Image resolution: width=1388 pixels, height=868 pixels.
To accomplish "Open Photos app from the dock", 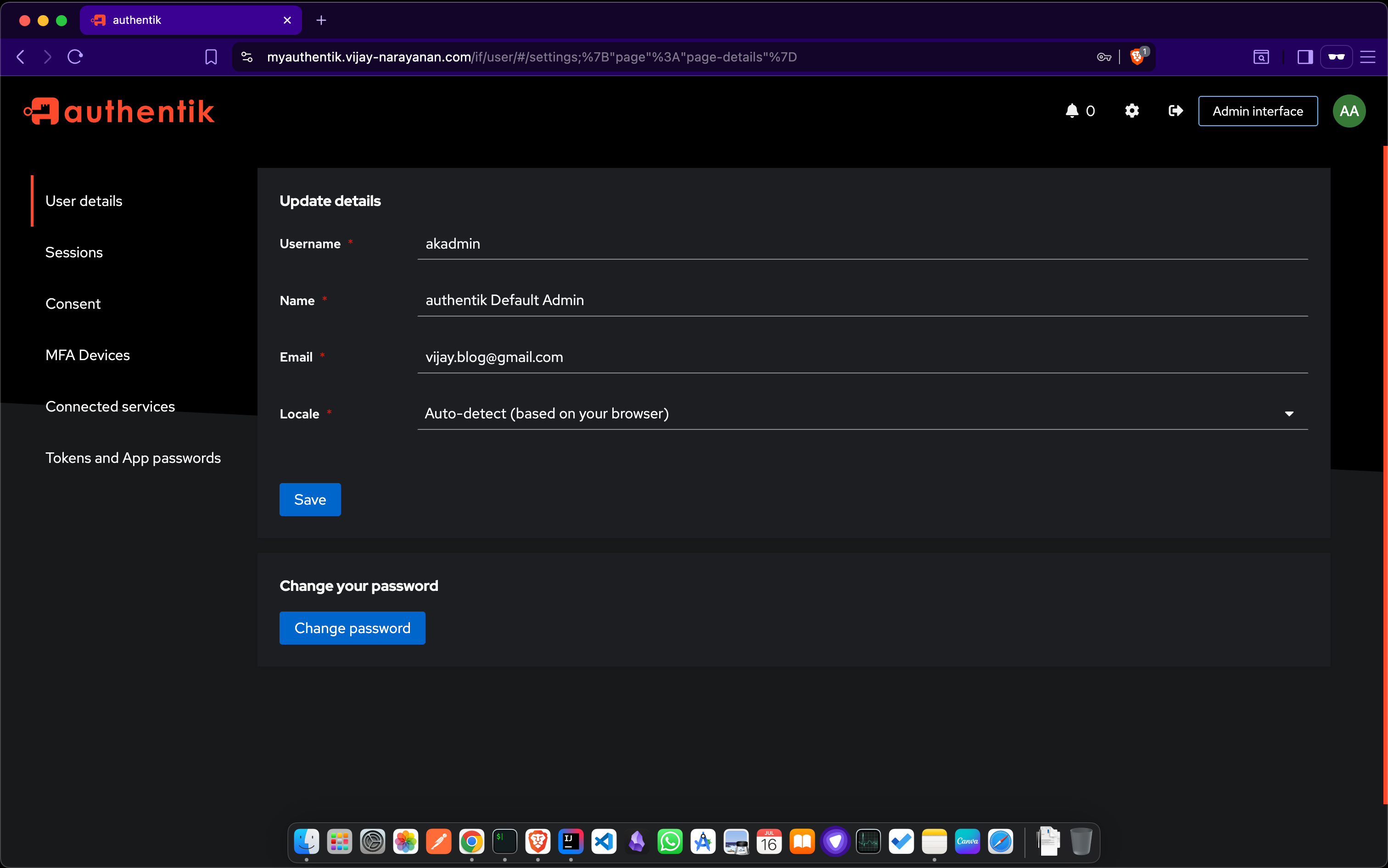I will coord(405,841).
